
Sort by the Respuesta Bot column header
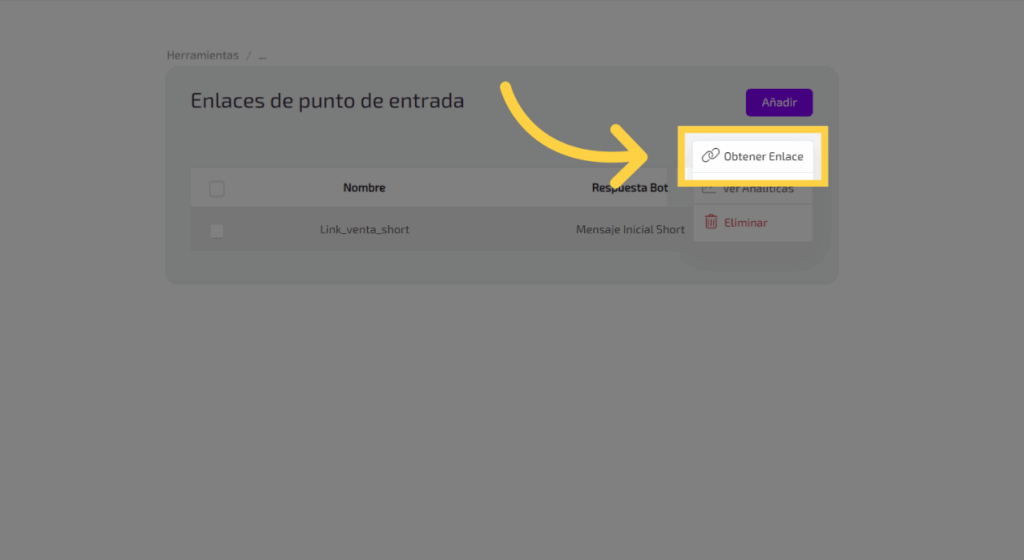pos(629,188)
